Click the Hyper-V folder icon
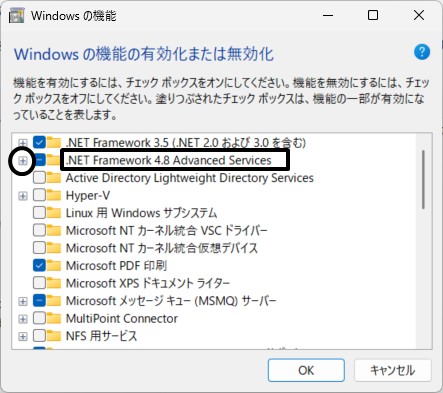Image resolution: width=443 pixels, height=393 pixels. coord(54,195)
